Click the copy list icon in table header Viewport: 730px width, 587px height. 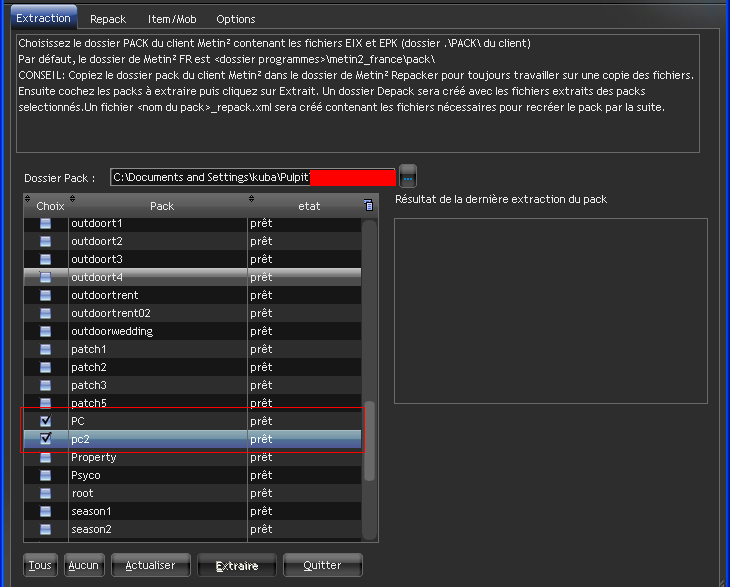368,205
